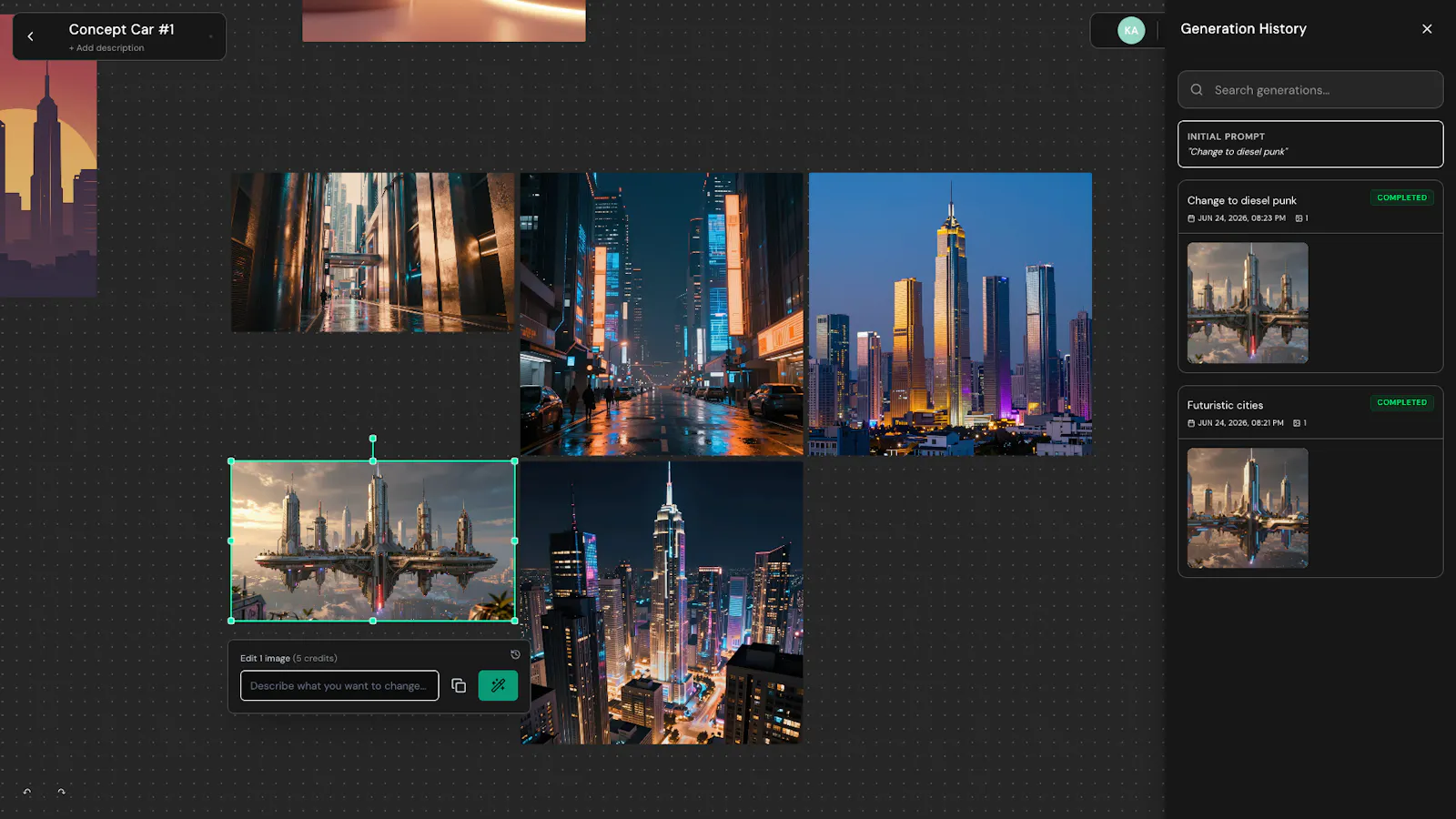This screenshot has height=819, width=1456.
Task: Click the Concept Car #1 title
Action: tap(121, 29)
